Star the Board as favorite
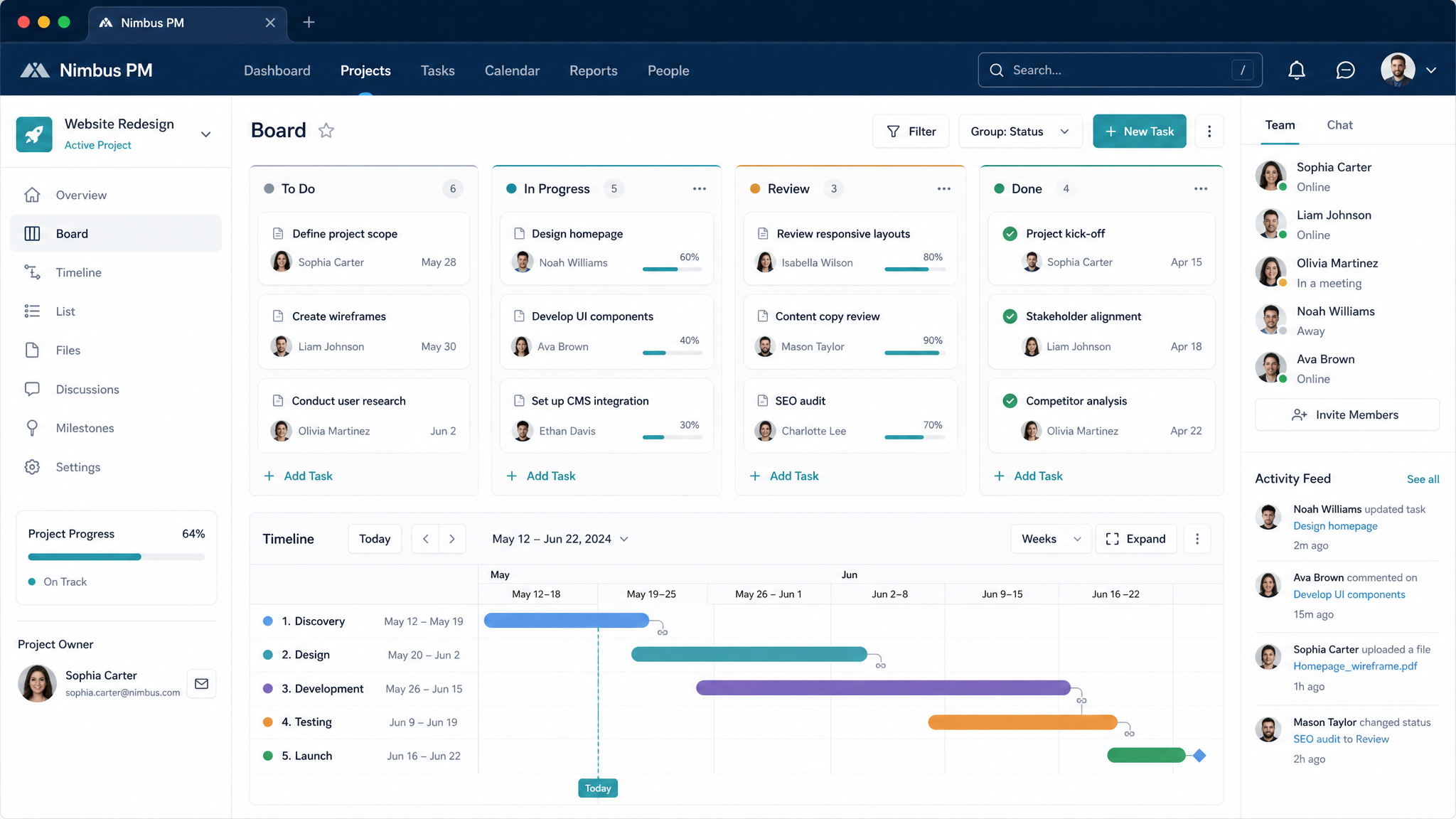This screenshot has width=1456, height=819. click(x=326, y=131)
